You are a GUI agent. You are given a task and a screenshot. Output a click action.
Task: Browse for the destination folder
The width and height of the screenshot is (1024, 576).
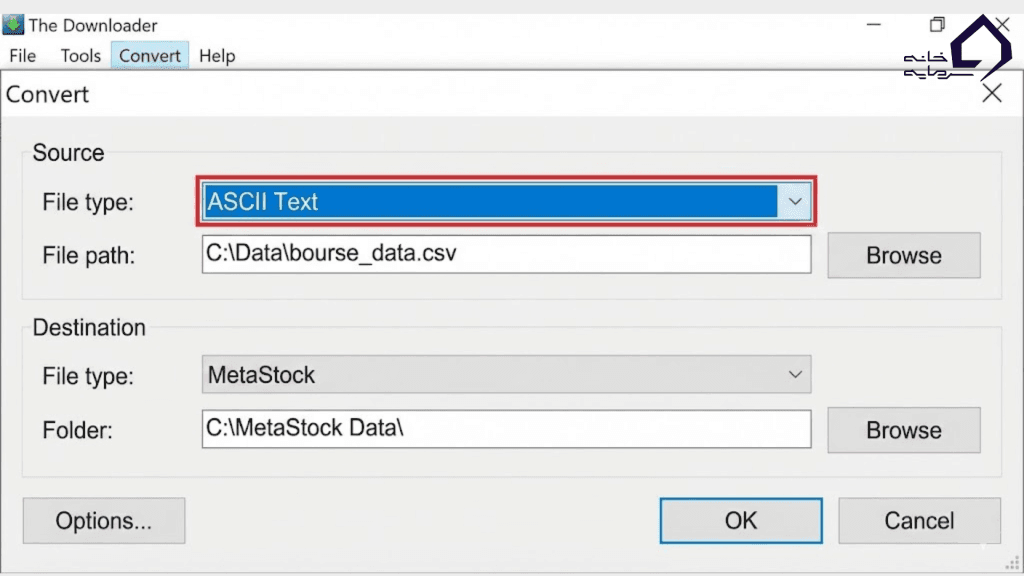(903, 430)
